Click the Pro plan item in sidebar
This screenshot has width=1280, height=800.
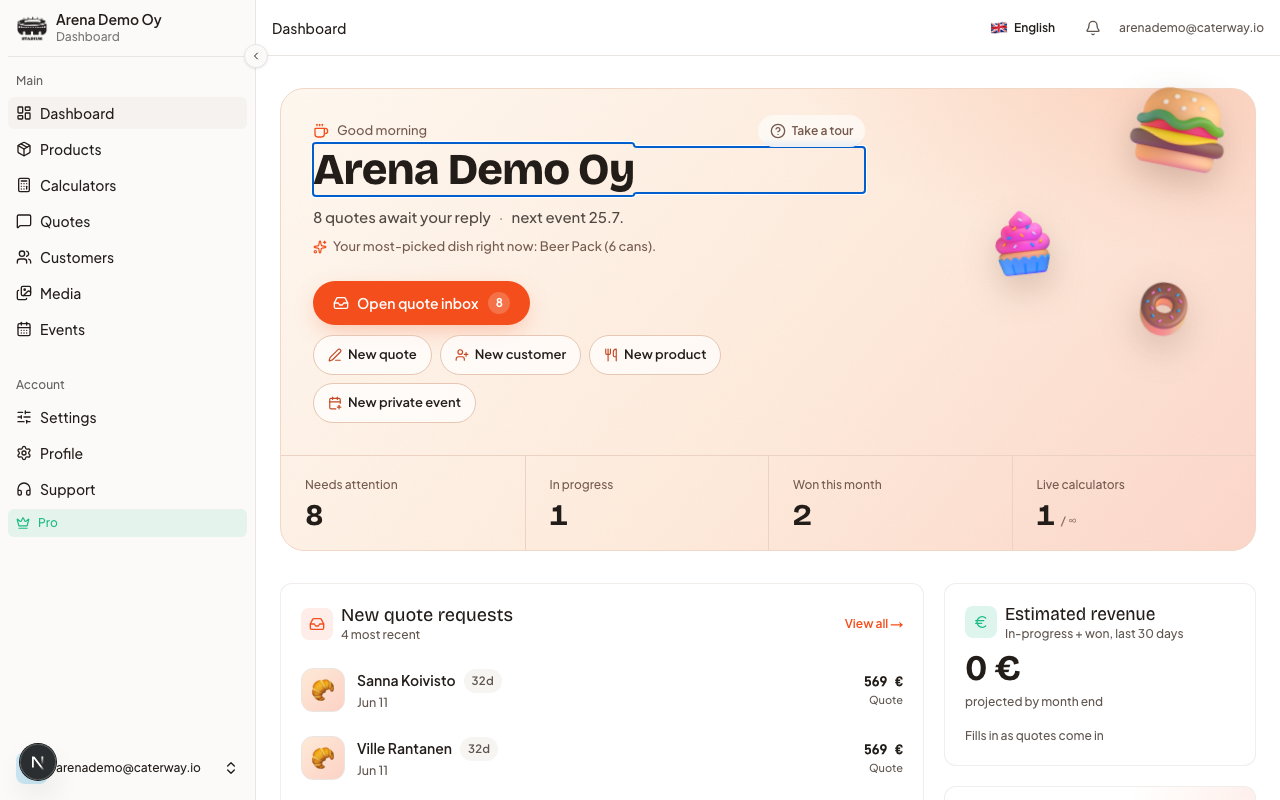127,523
